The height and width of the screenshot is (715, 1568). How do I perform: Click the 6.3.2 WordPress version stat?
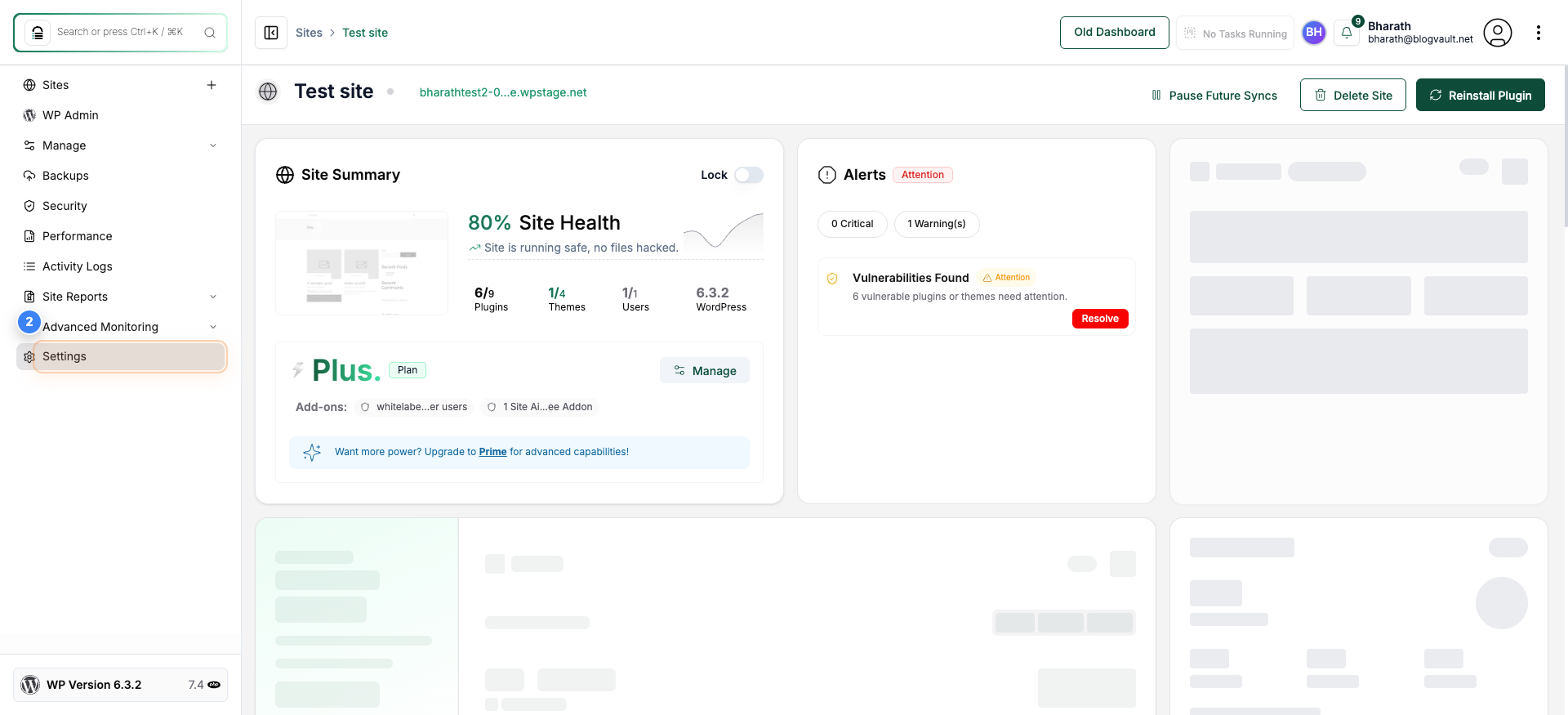point(721,299)
